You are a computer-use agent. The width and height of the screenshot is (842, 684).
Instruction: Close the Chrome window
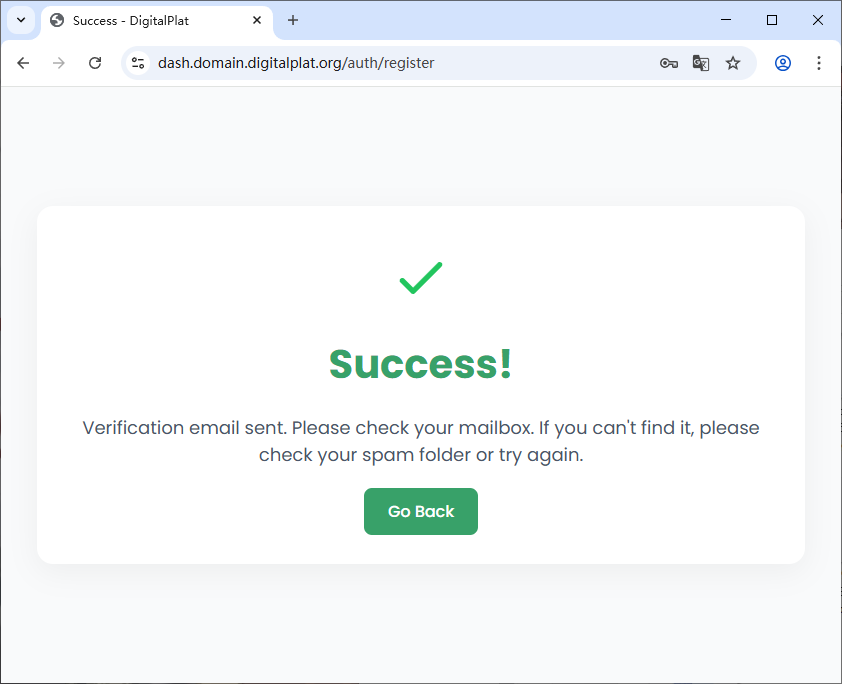coord(817,20)
